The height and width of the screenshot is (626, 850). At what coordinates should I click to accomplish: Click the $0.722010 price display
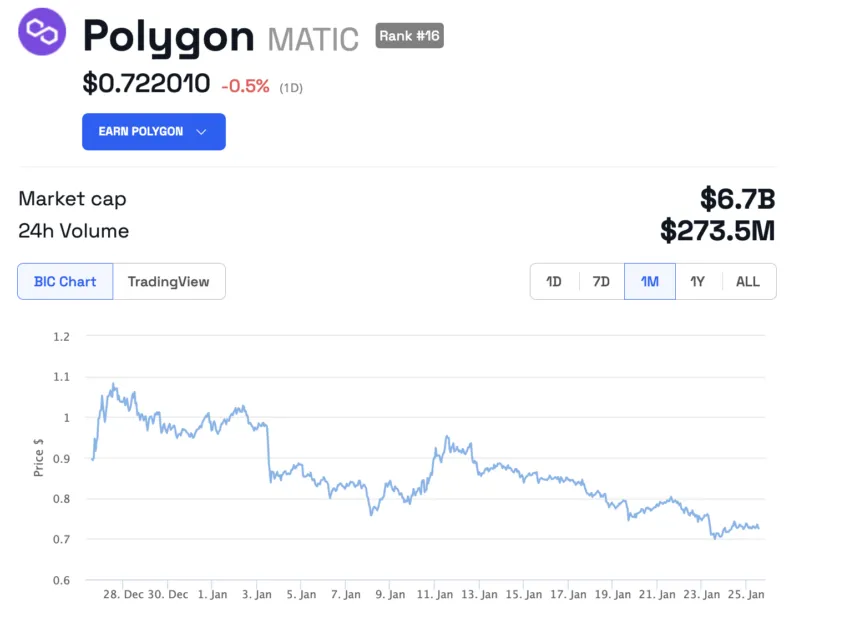pyautogui.click(x=146, y=84)
